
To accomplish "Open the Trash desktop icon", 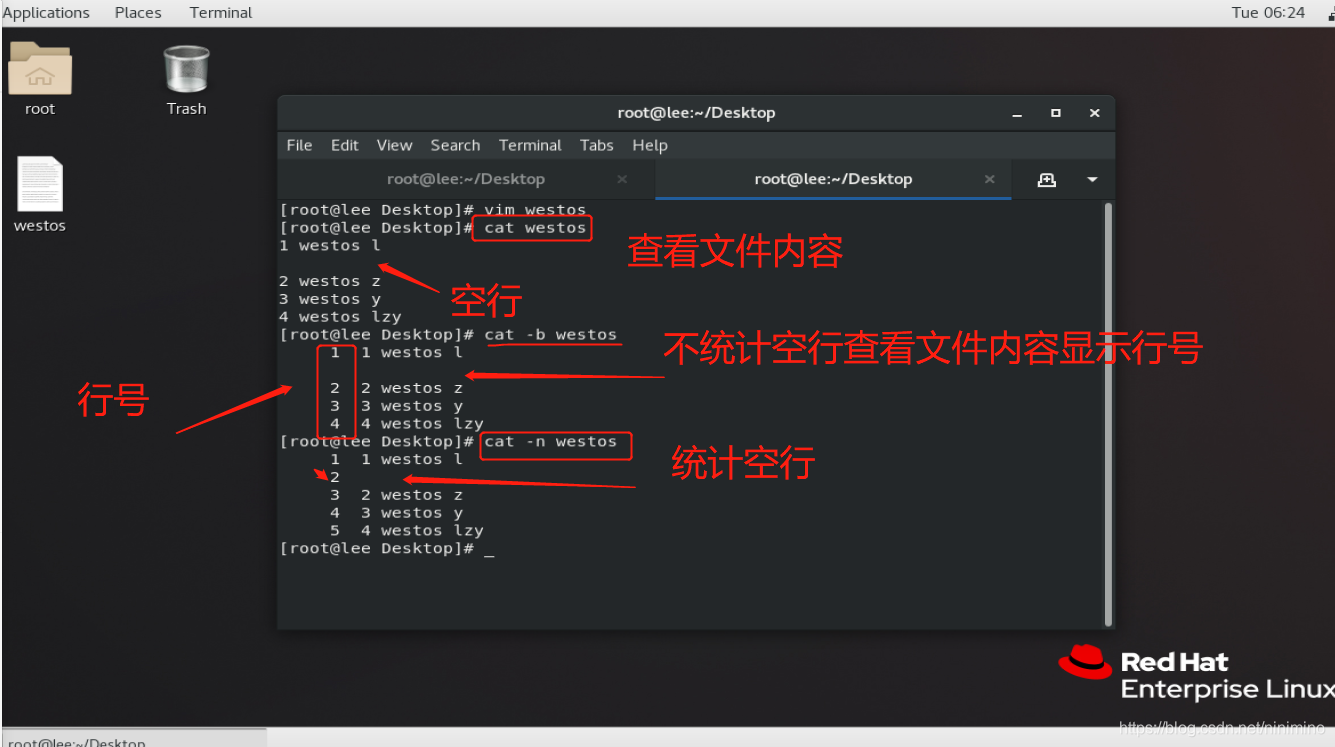I will point(186,78).
